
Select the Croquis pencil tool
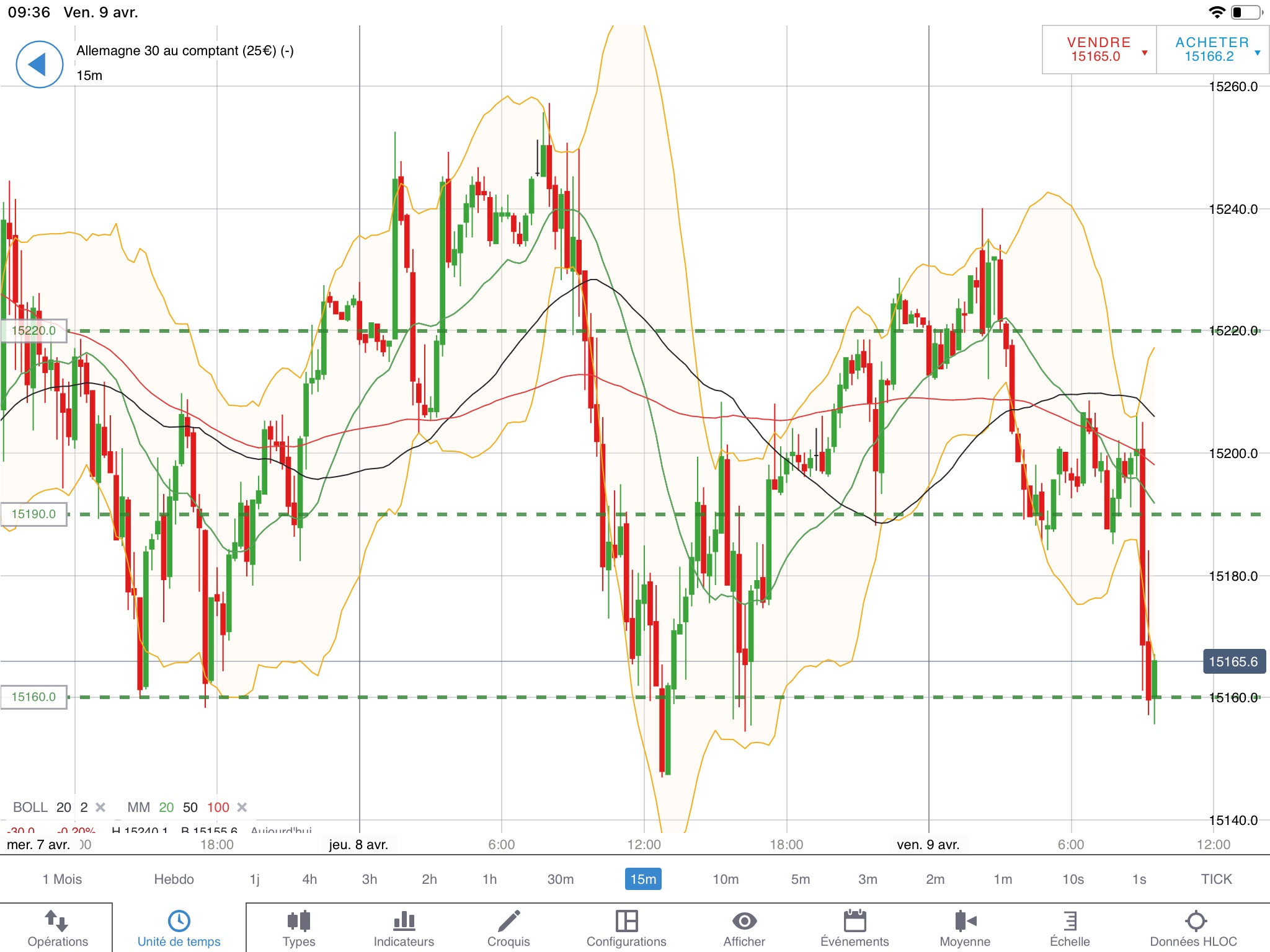point(508,921)
